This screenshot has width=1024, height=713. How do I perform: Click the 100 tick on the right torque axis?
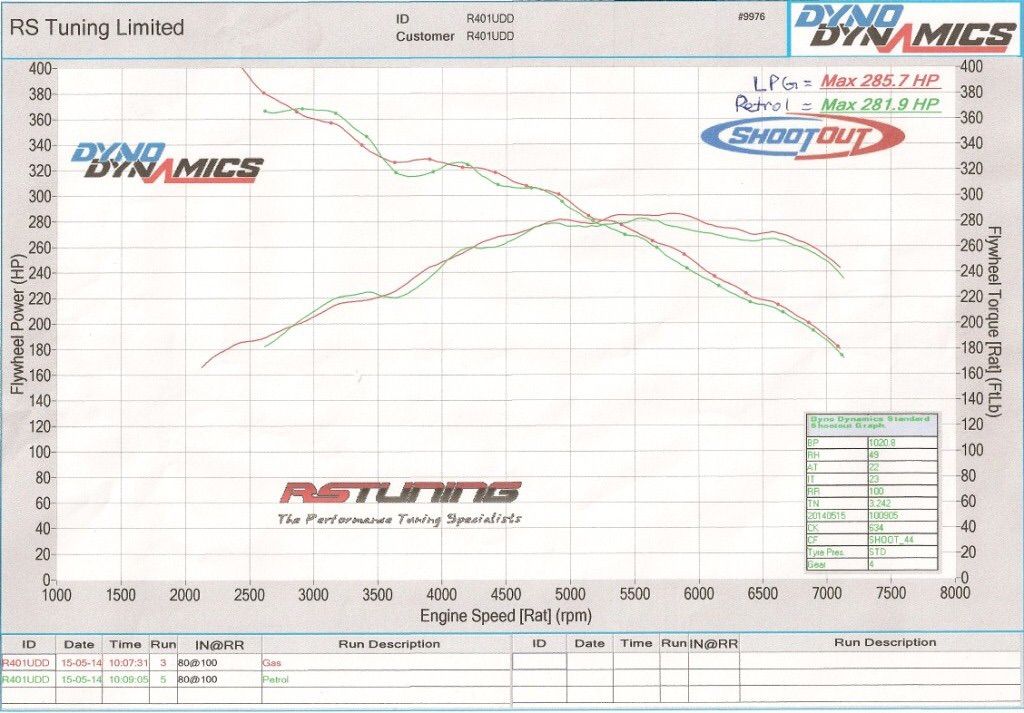click(971, 450)
